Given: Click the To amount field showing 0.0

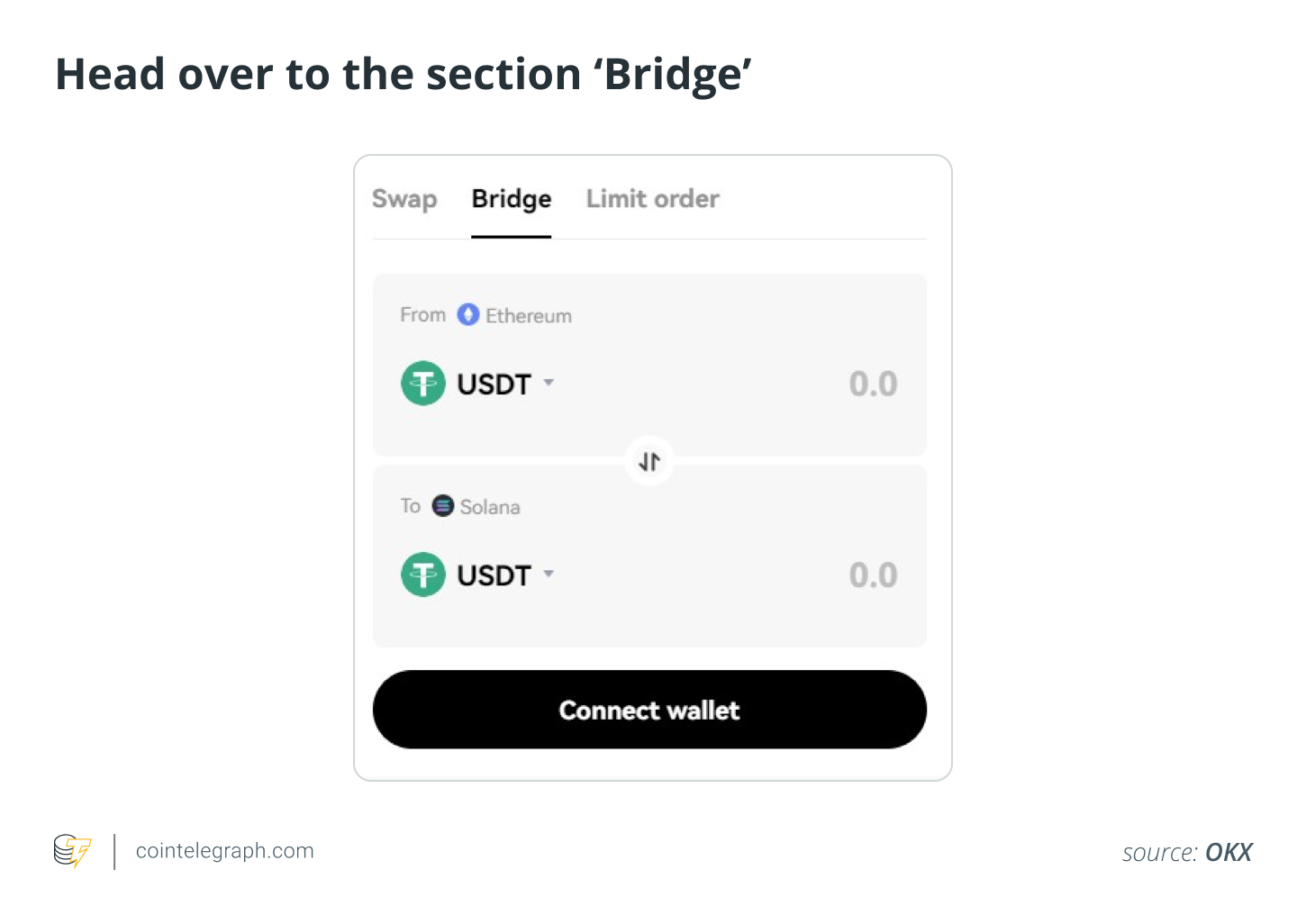Looking at the screenshot, I should [x=871, y=574].
